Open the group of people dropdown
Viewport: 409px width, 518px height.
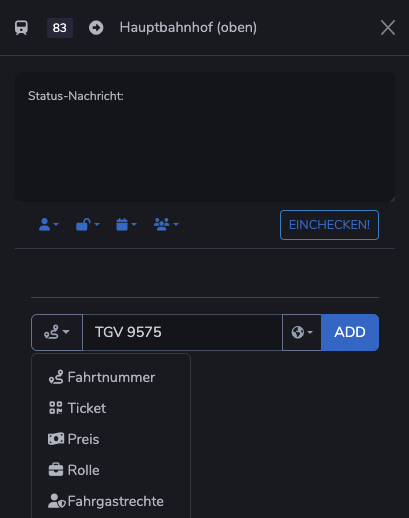tap(166, 225)
